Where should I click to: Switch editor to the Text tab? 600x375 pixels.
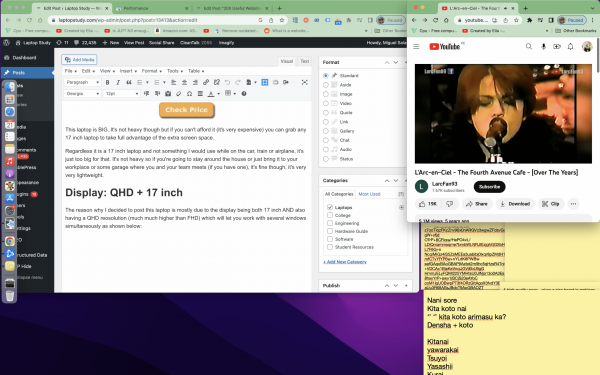(305, 61)
